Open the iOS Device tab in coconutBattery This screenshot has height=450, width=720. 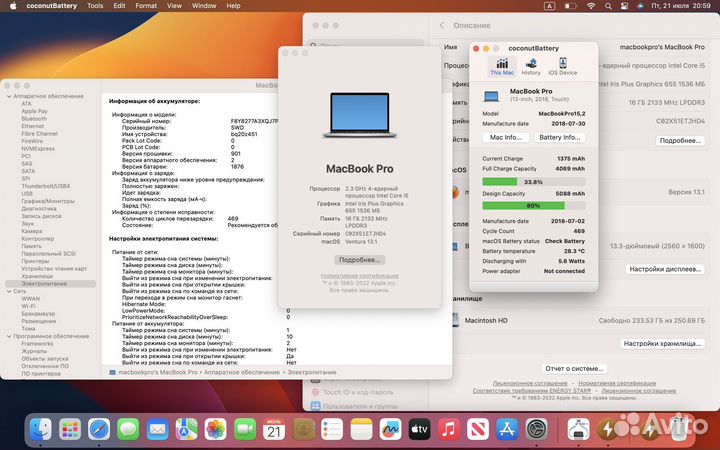(x=562, y=67)
